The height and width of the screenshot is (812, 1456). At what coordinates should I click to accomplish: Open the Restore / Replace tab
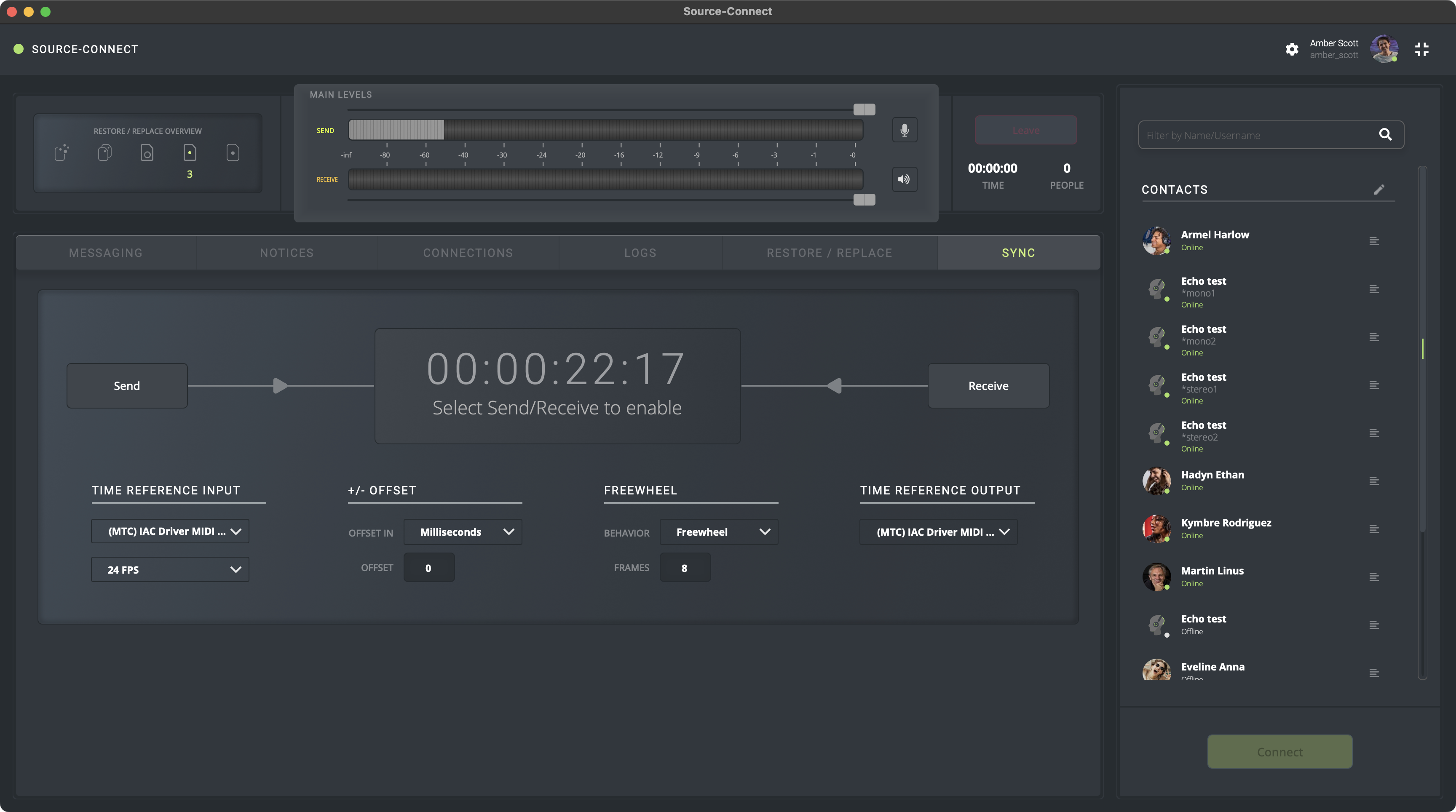click(829, 253)
